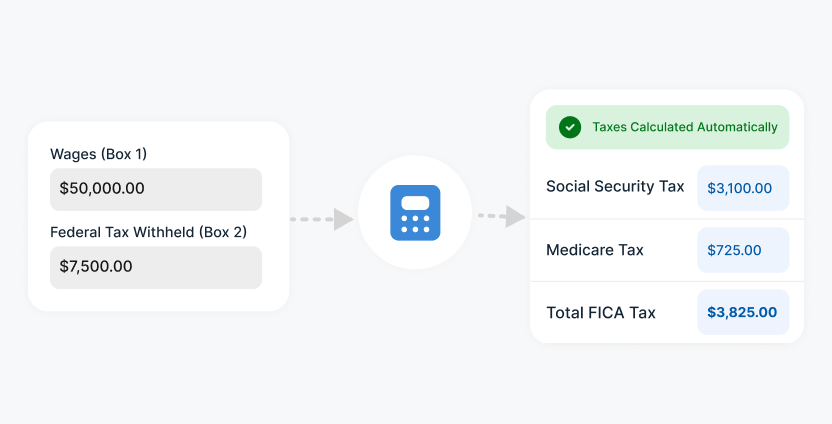Screen dimensions: 832x424
Task: Click the blue calculator icon
Action: pyautogui.click(x=415, y=213)
